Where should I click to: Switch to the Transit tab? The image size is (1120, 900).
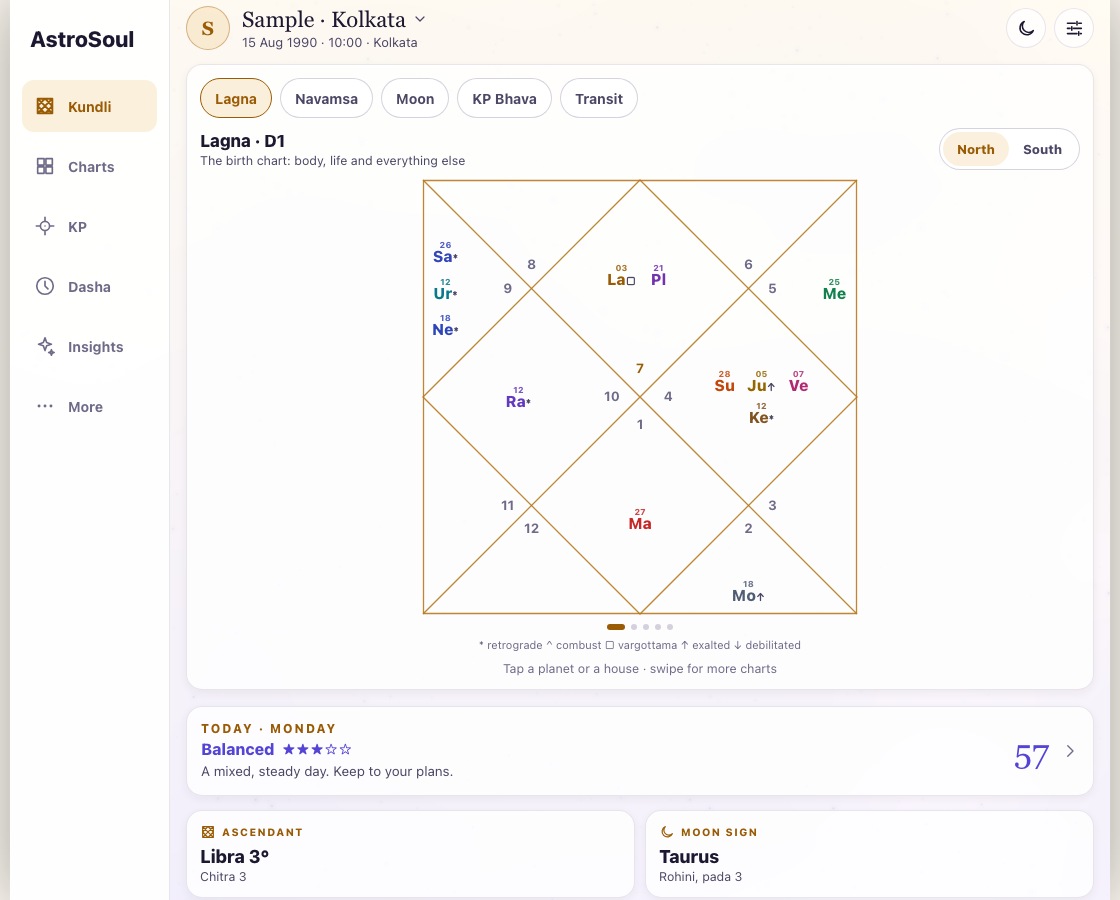(599, 99)
